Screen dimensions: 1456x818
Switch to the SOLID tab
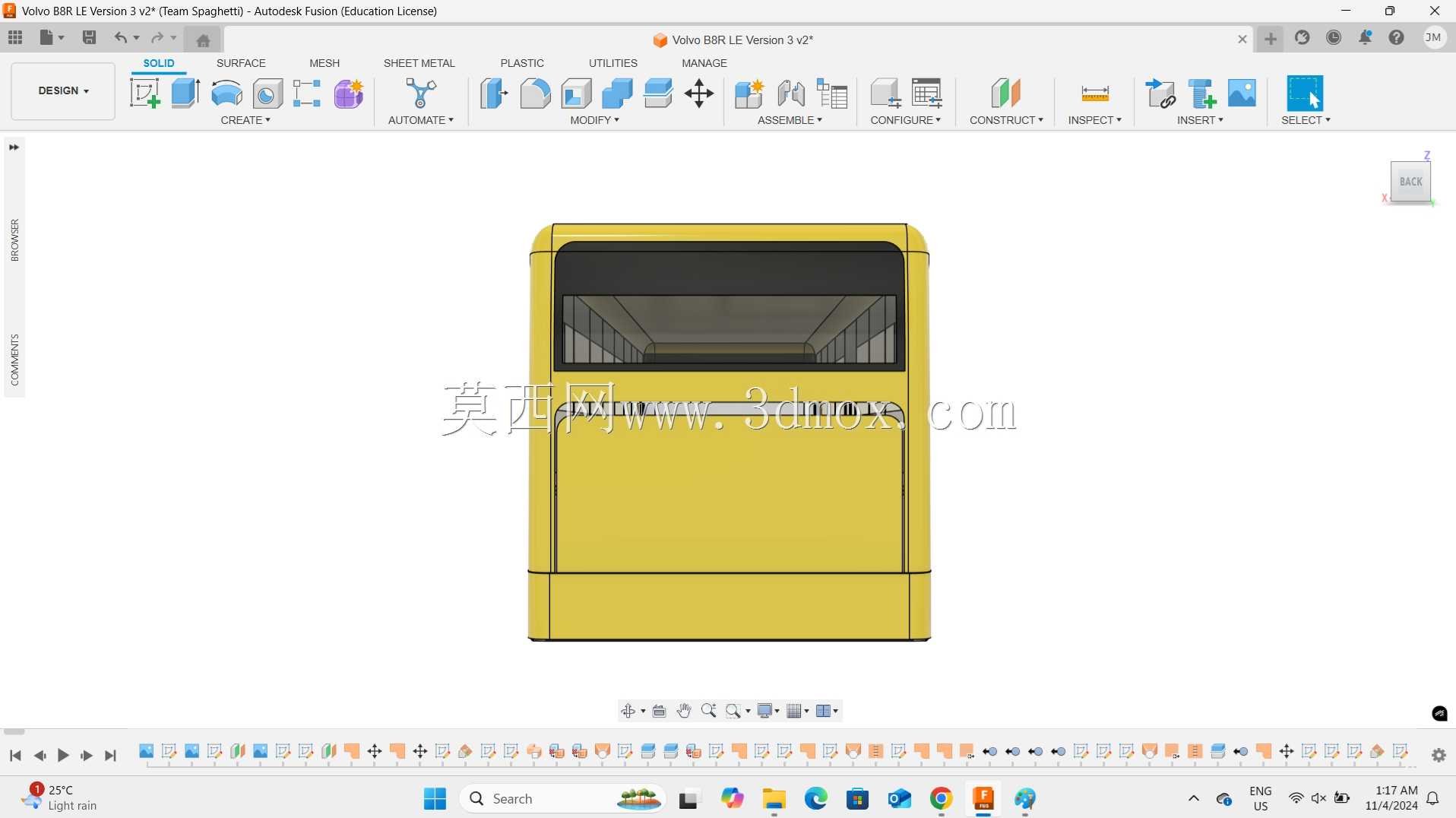click(x=159, y=63)
